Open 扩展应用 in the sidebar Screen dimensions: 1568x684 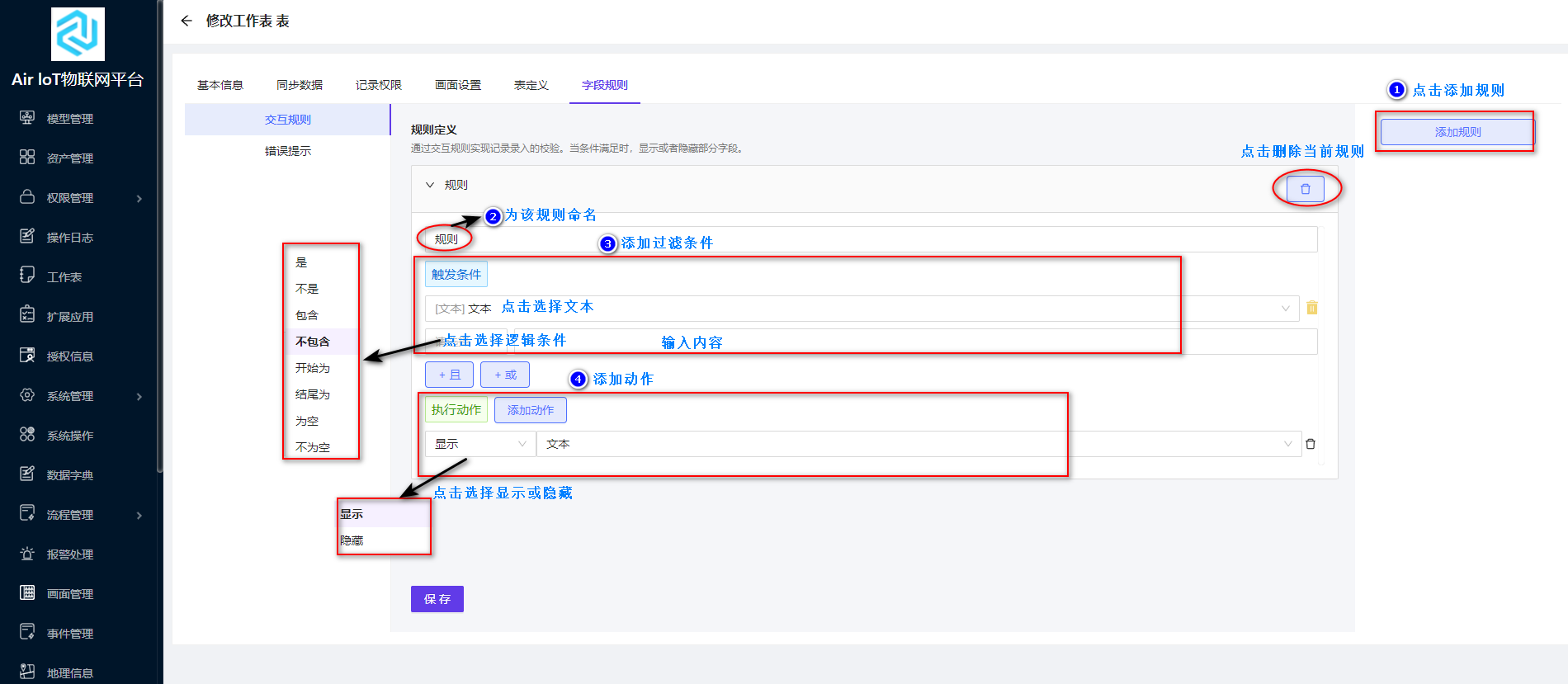pos(70,317)
